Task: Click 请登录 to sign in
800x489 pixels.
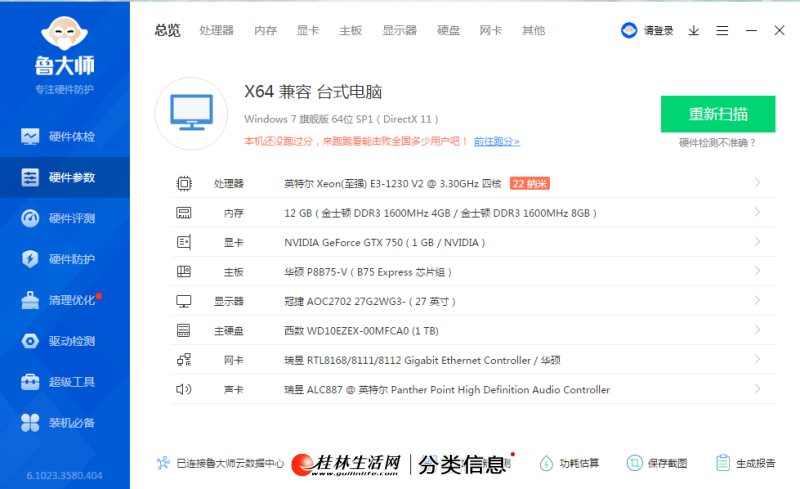Action: pyautogui.click(x=648, y=31)
